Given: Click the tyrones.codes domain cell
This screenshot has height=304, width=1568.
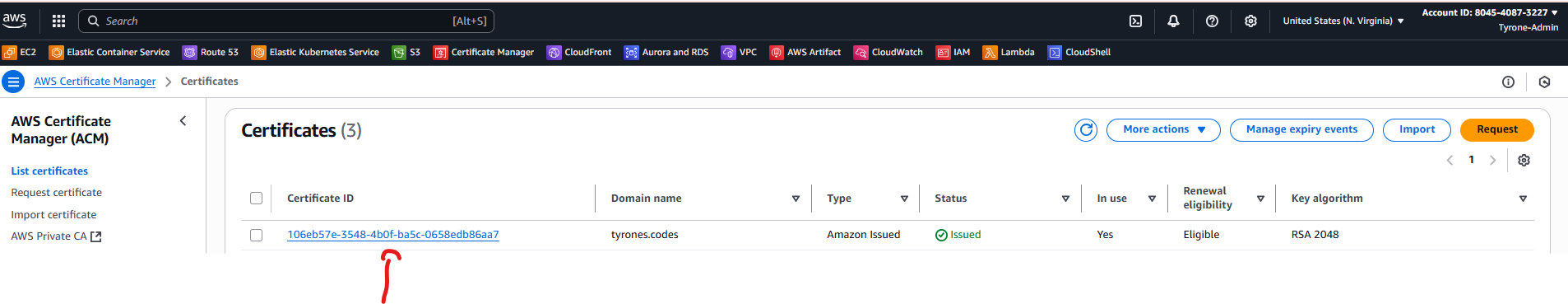Looking at the screenshot, I should click(645, 235).
